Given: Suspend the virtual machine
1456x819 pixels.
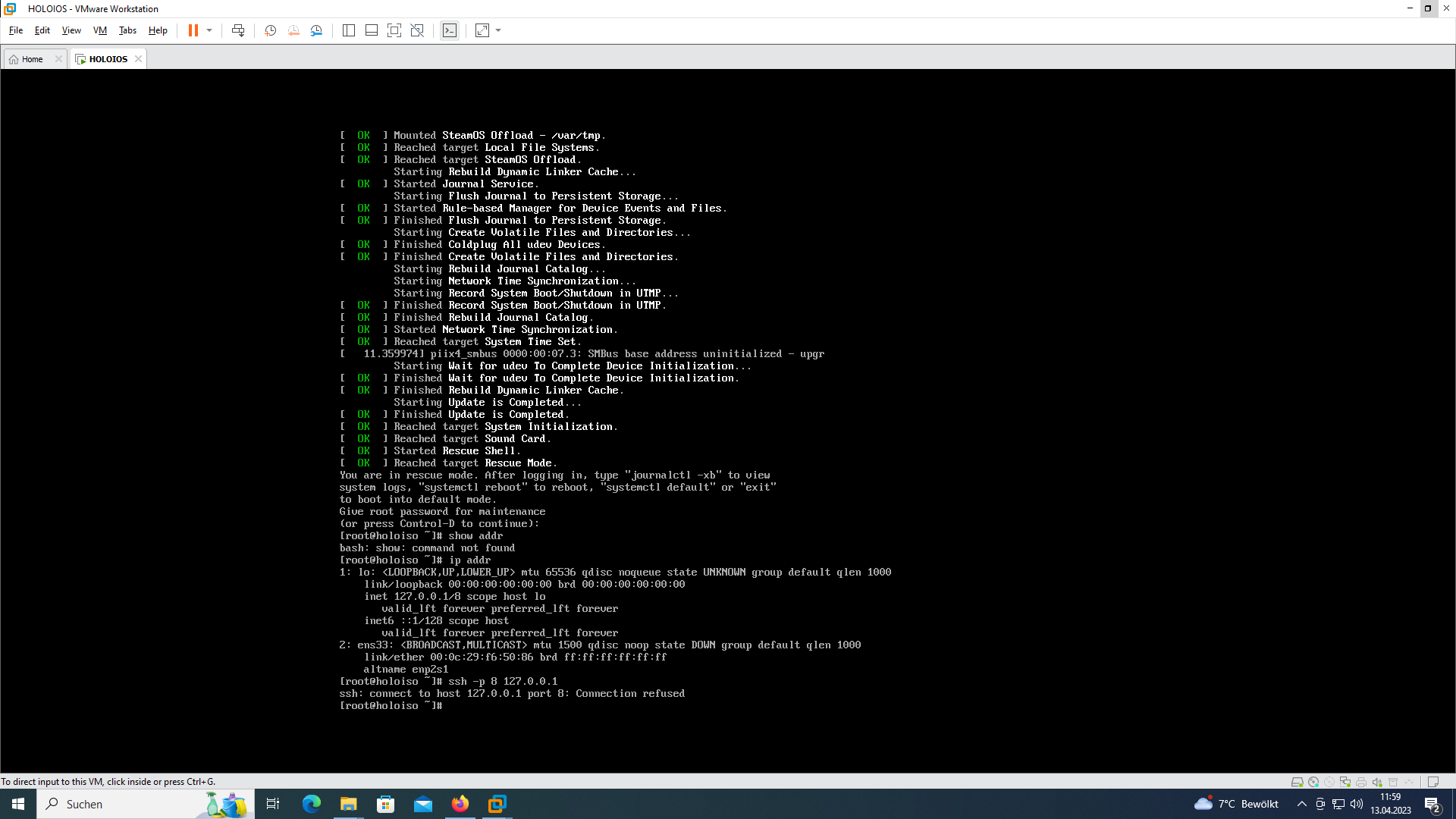Looking at the screenshot, I should click(x=192, y=30).
